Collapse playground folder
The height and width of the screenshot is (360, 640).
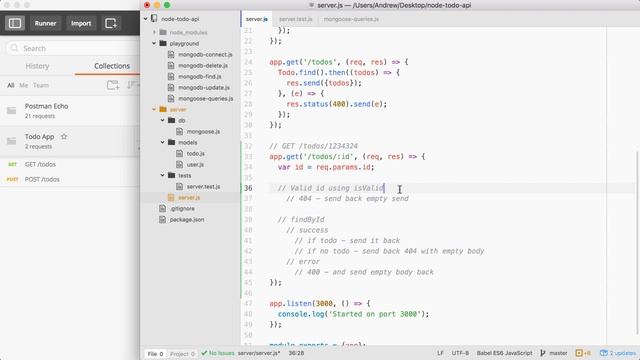click(x=154, y=43)
